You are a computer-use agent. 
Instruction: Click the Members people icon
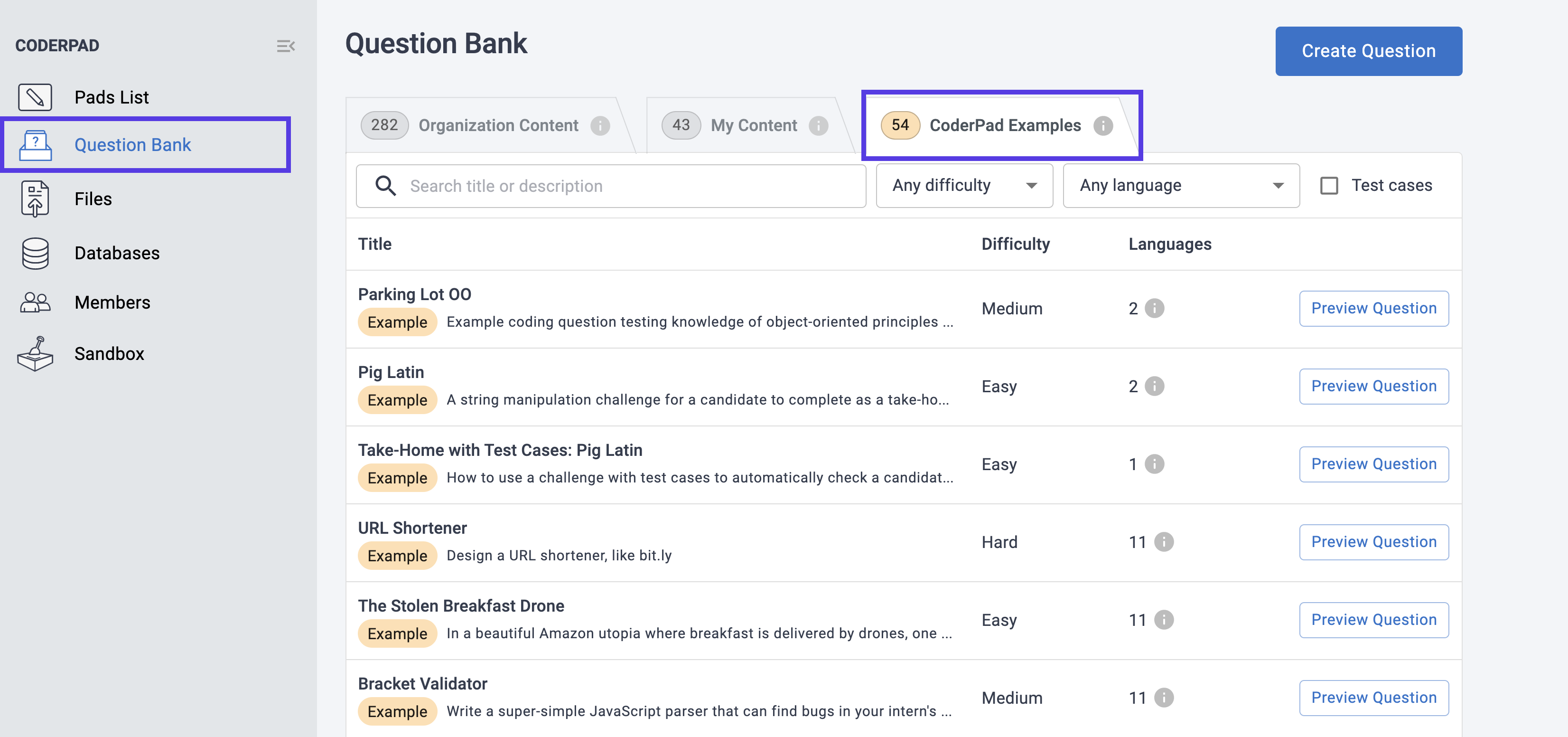(35, 302)
